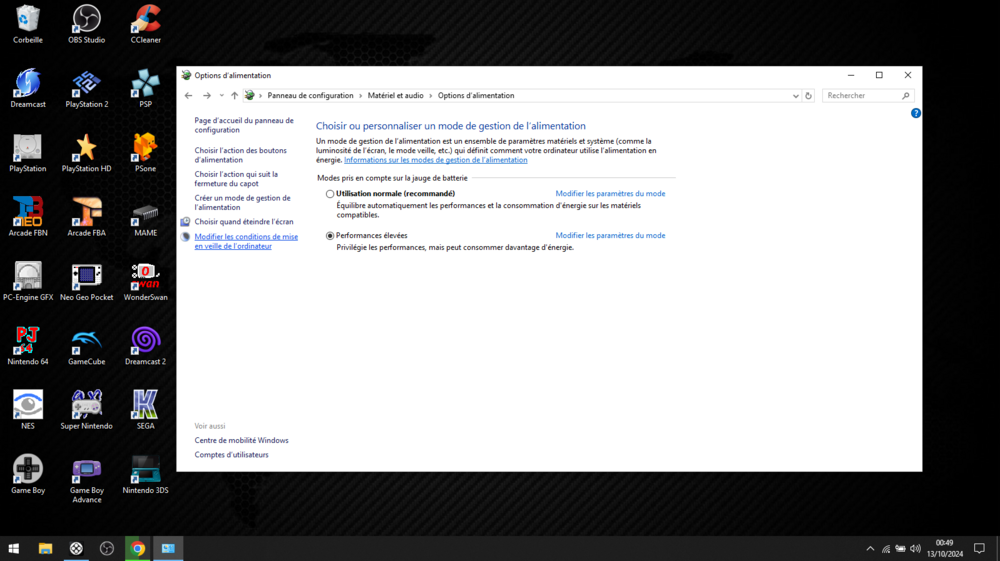The image size is (1000, 561).
Task: Open the recent locations dropdown arrow
Action: point(221,96)
